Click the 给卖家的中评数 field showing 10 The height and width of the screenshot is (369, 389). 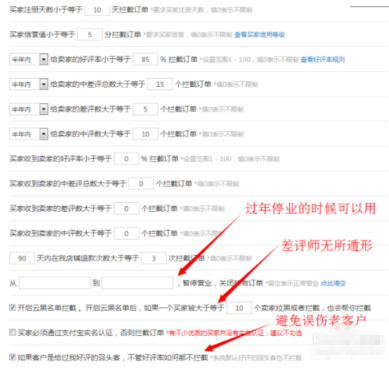click(145, 134)
